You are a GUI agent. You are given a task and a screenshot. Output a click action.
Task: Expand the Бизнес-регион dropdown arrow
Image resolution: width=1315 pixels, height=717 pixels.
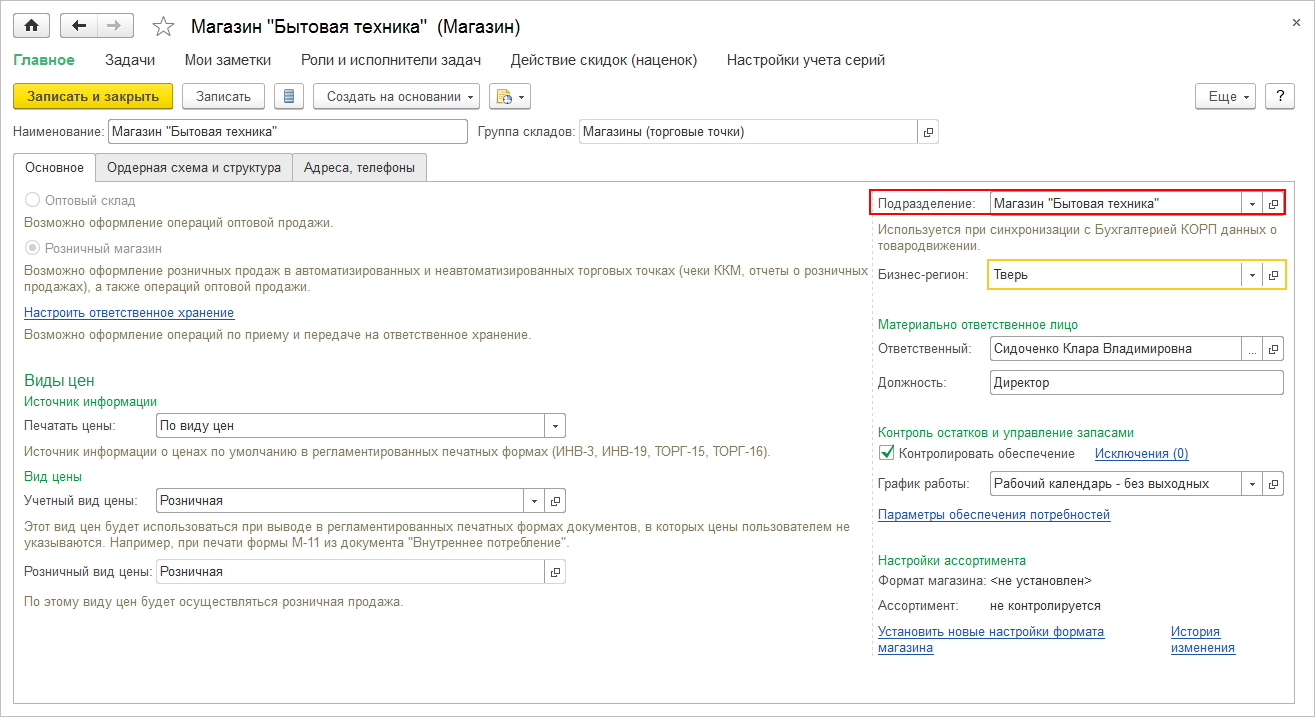[x=1252, y=274]
